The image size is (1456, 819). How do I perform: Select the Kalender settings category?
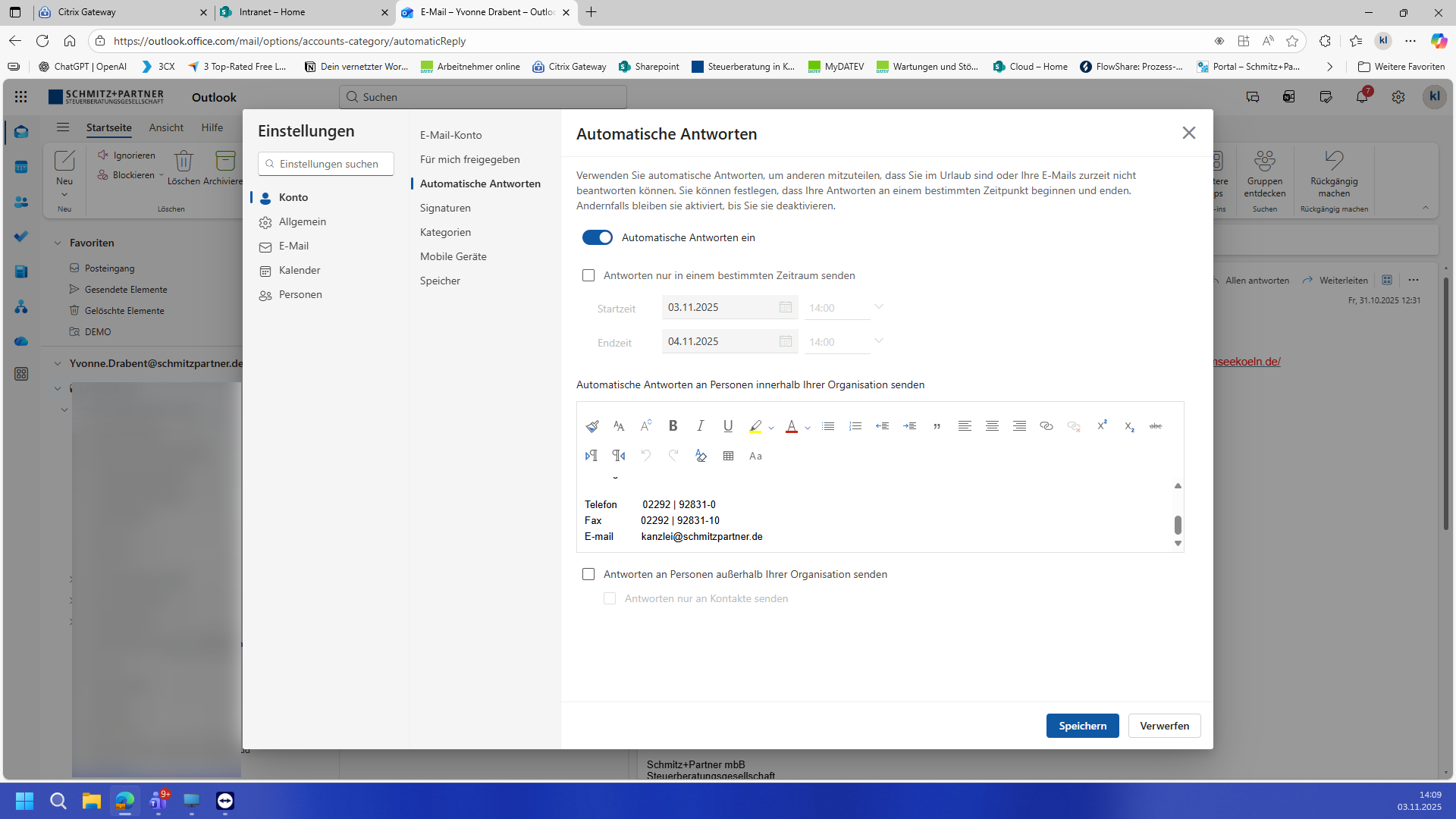[x=300, y=270]
